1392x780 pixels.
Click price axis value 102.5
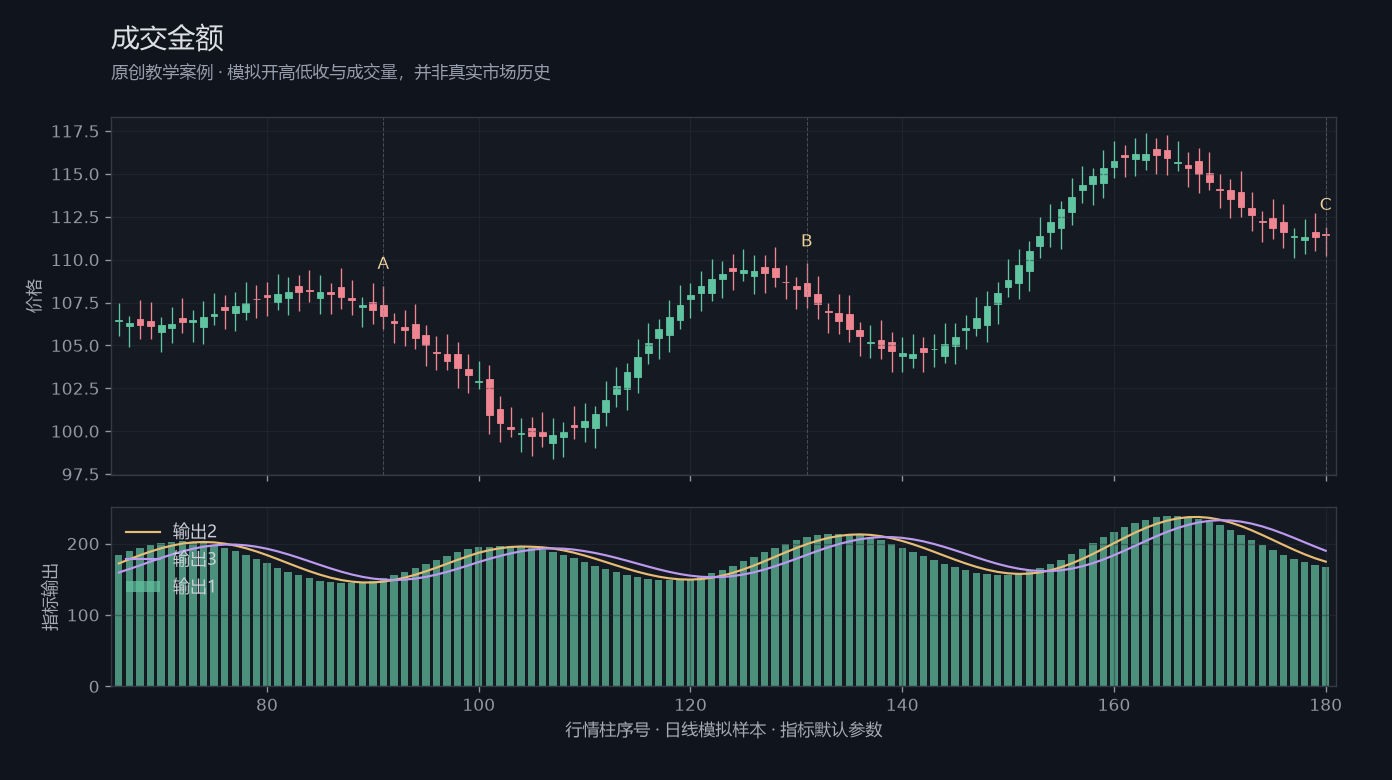click(x=76, y=389)
